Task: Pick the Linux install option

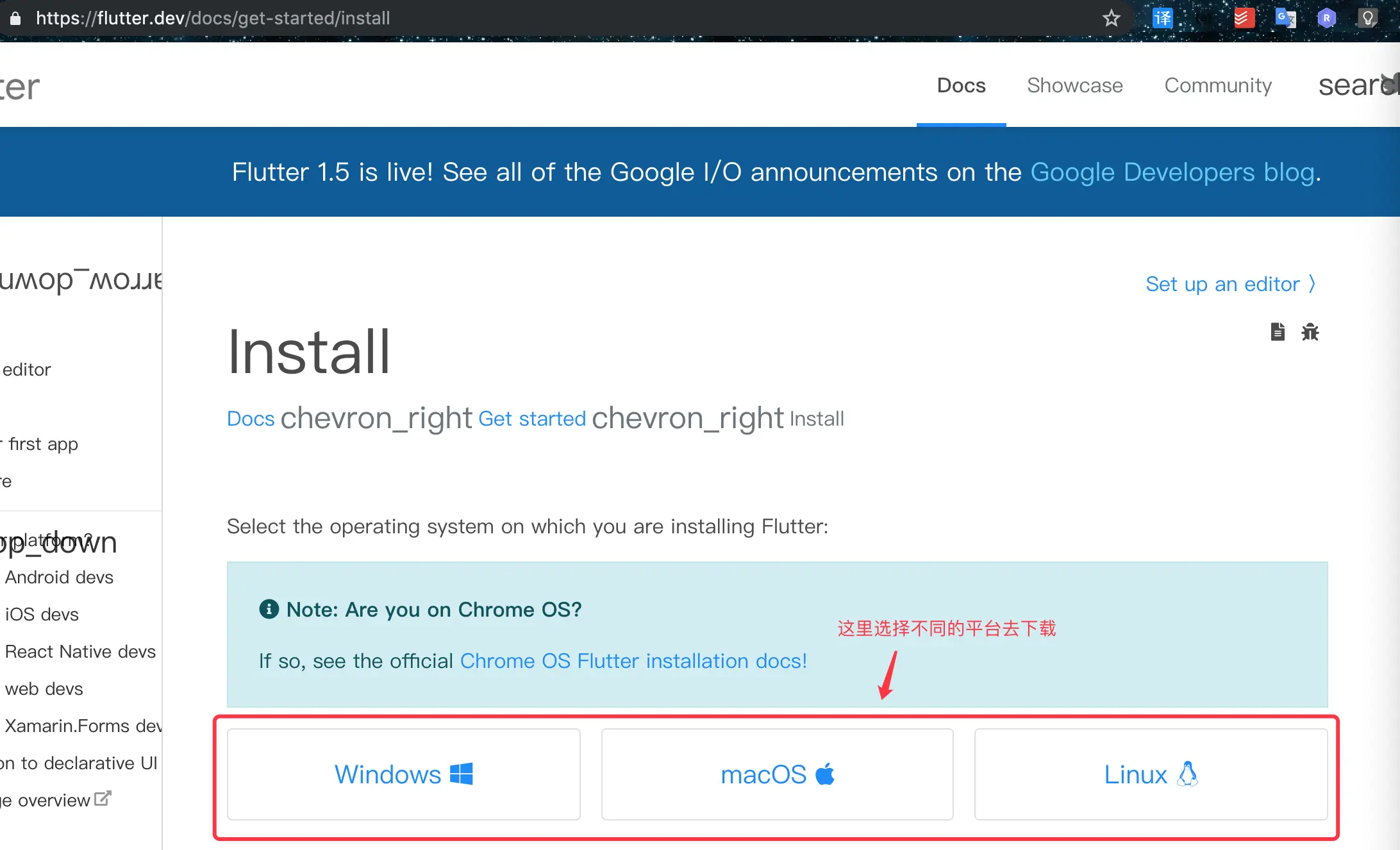Action: [1151, 774]
